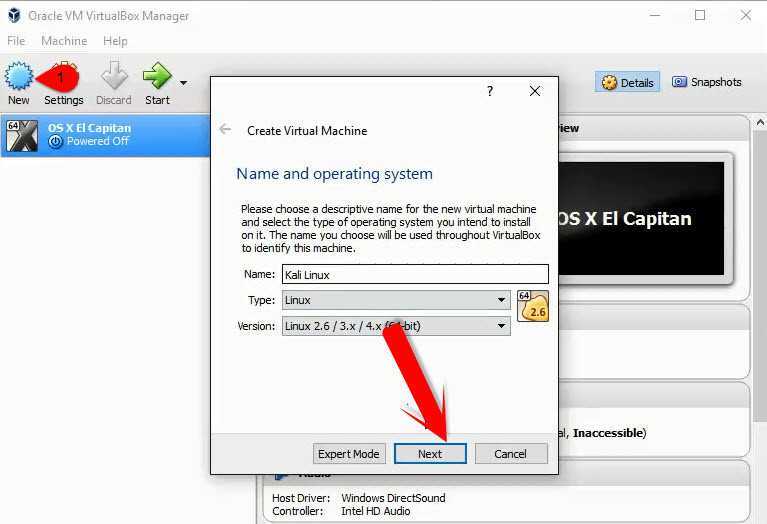
Task: Maximize the VirtualBox Manager window
Action: (700, 15)
